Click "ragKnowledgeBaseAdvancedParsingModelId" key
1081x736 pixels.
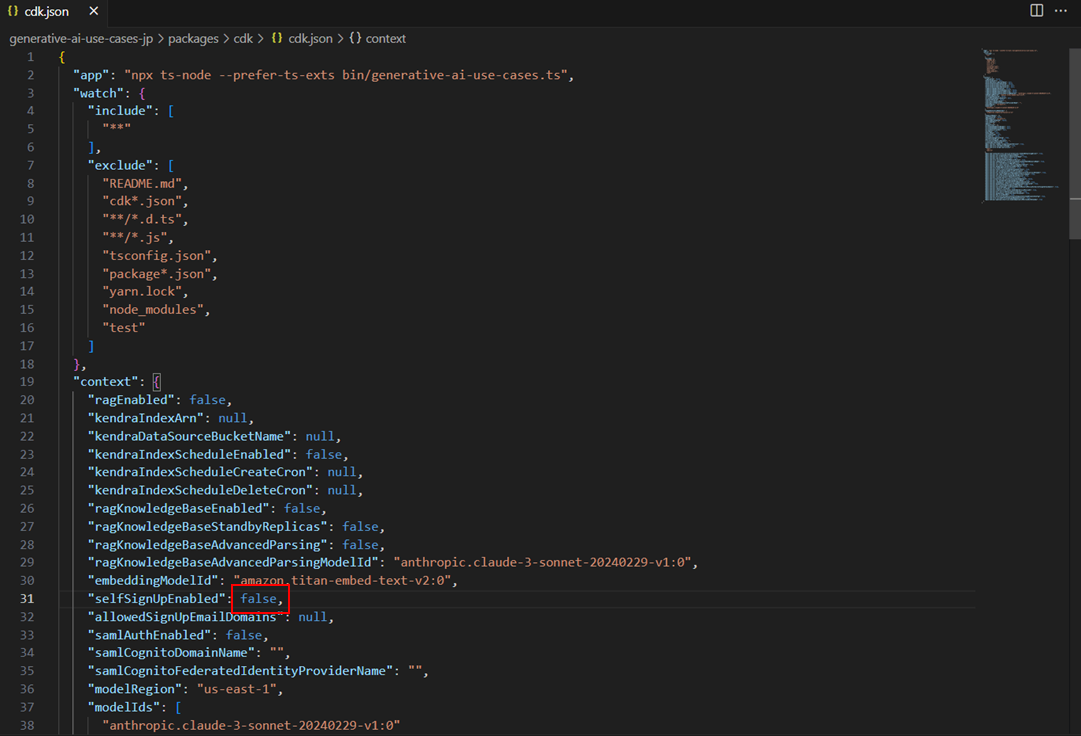(x=233, y=562)
